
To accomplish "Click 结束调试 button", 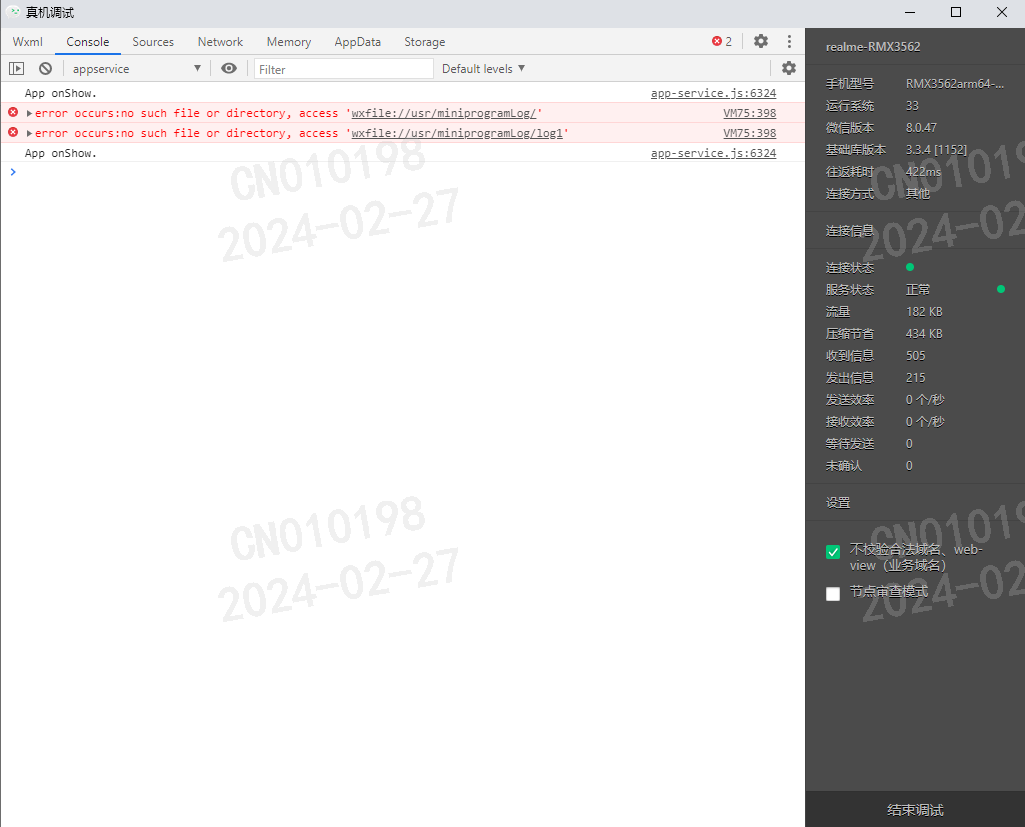I will click(x=915, y=809).
